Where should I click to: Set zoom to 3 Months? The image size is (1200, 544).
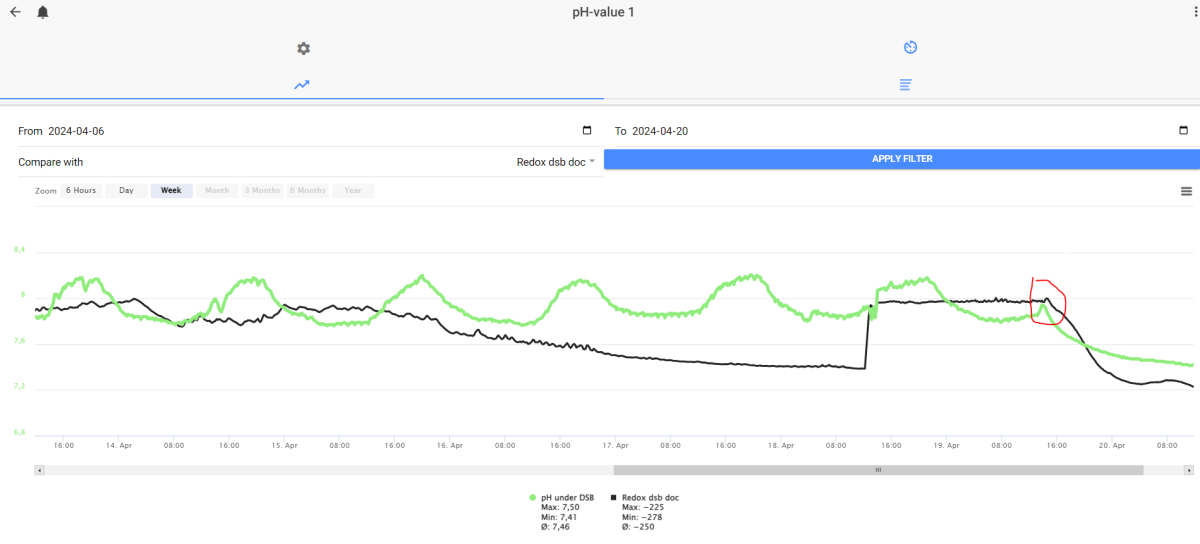click(x=262, y=190)
